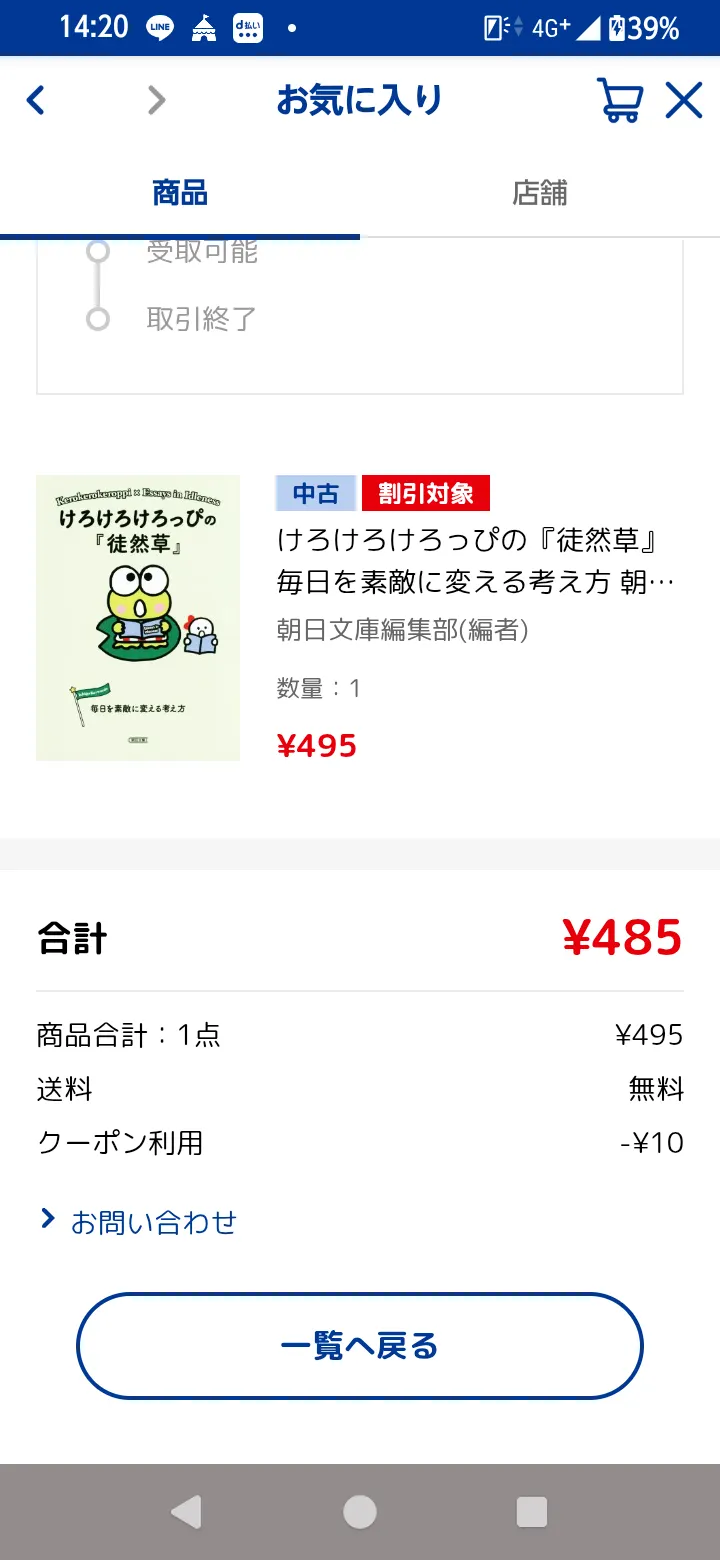Tap the 取引終了 status step circle
The width and height of the screenshot is (720, 1560).
click(98, 319)
